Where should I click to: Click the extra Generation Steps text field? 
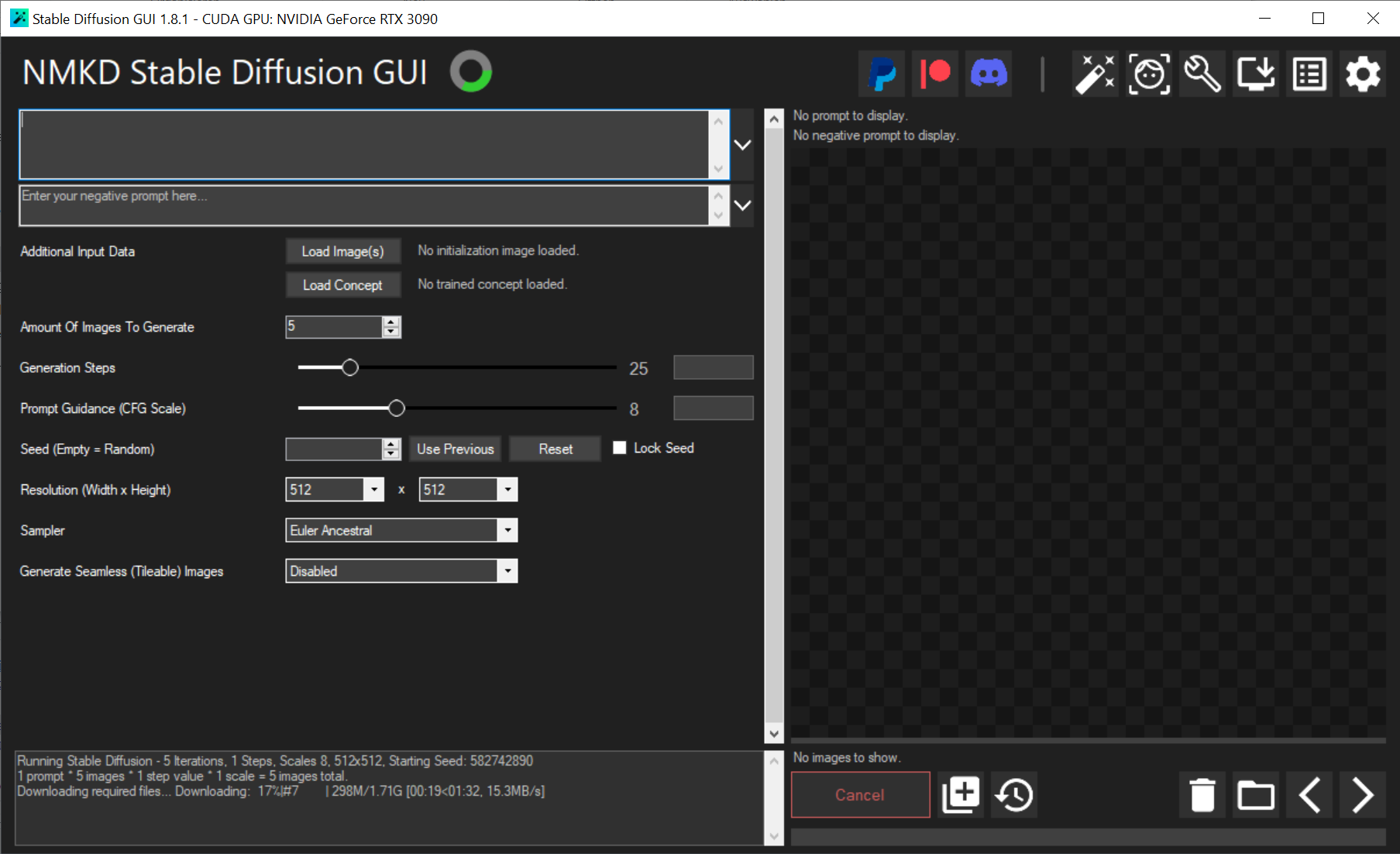click(714, 367)
